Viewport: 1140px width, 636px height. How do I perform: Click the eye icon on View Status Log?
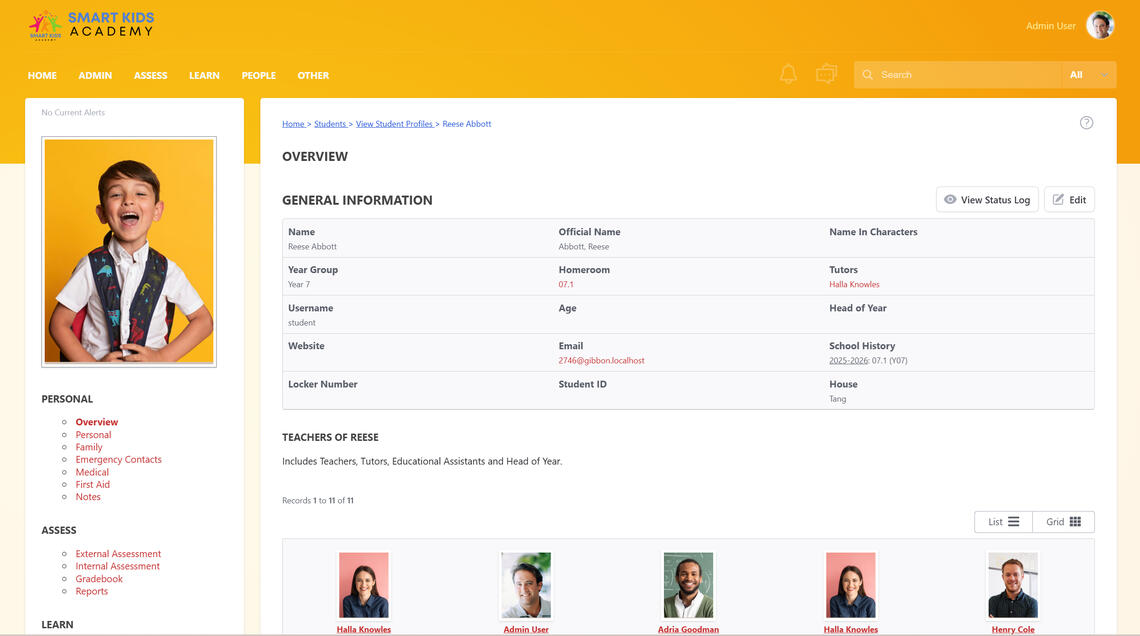[x=950, y=200]
